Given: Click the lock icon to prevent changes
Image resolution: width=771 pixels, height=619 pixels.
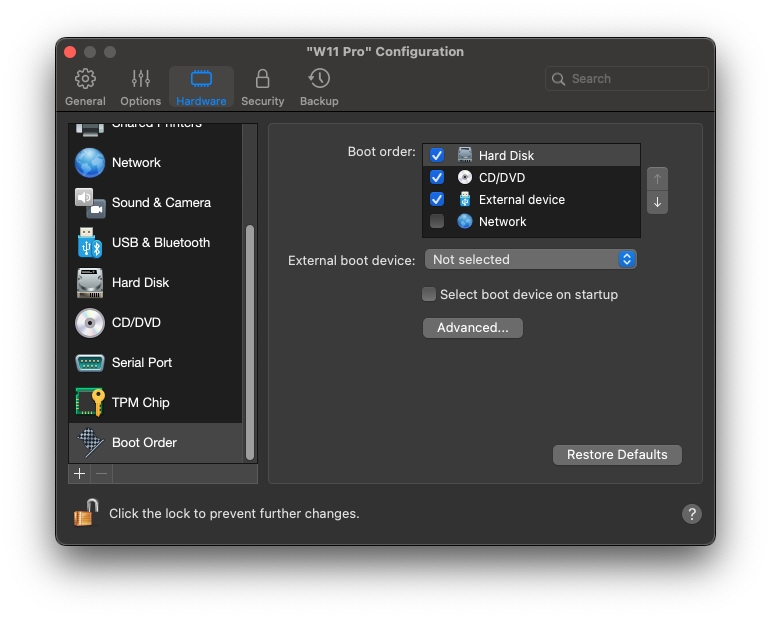Looking at the screenshot, I should [x=86, y=512].
